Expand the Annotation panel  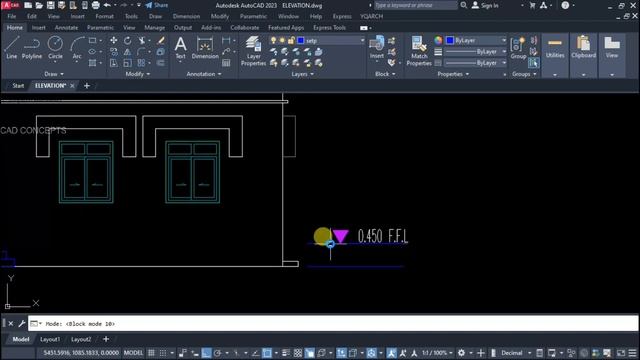pyautogui.click(x=204, y=74)
